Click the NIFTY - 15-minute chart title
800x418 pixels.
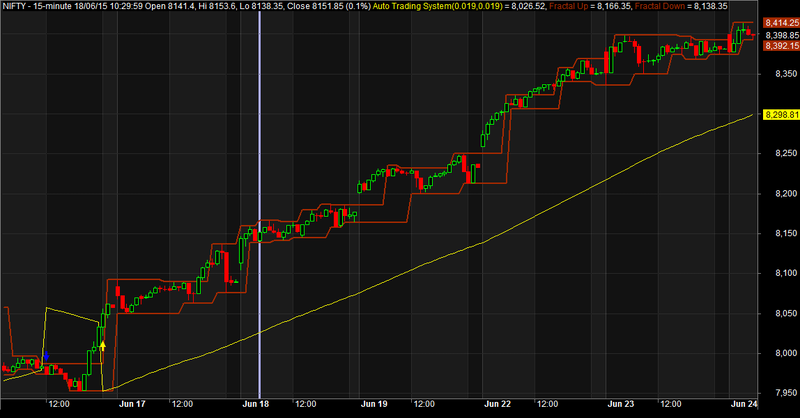(x=36, y=6)
